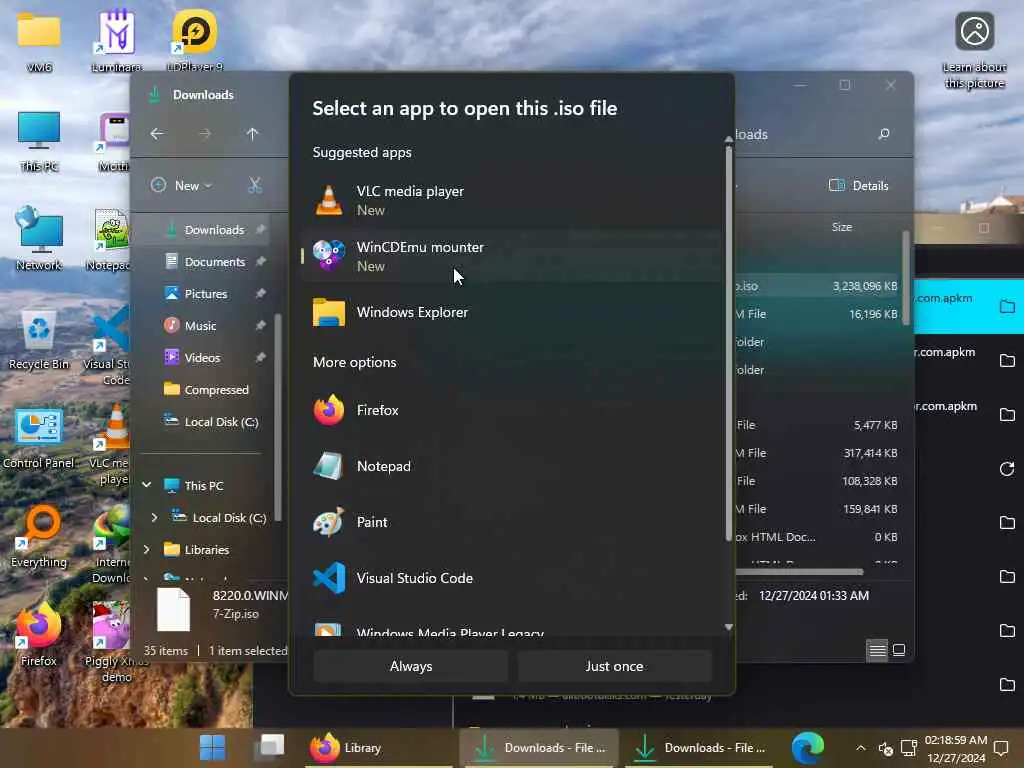This screenshot has width=1024, height=768.
Task: Click the forward arrow in Explorer
Action: tap(205, 134)
